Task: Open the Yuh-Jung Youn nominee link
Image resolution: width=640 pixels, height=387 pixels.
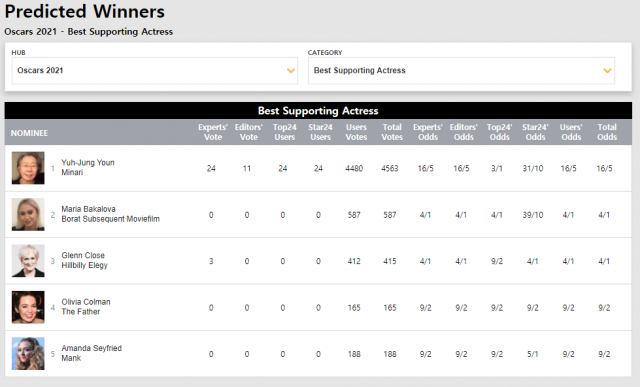Action: [88, 162]
